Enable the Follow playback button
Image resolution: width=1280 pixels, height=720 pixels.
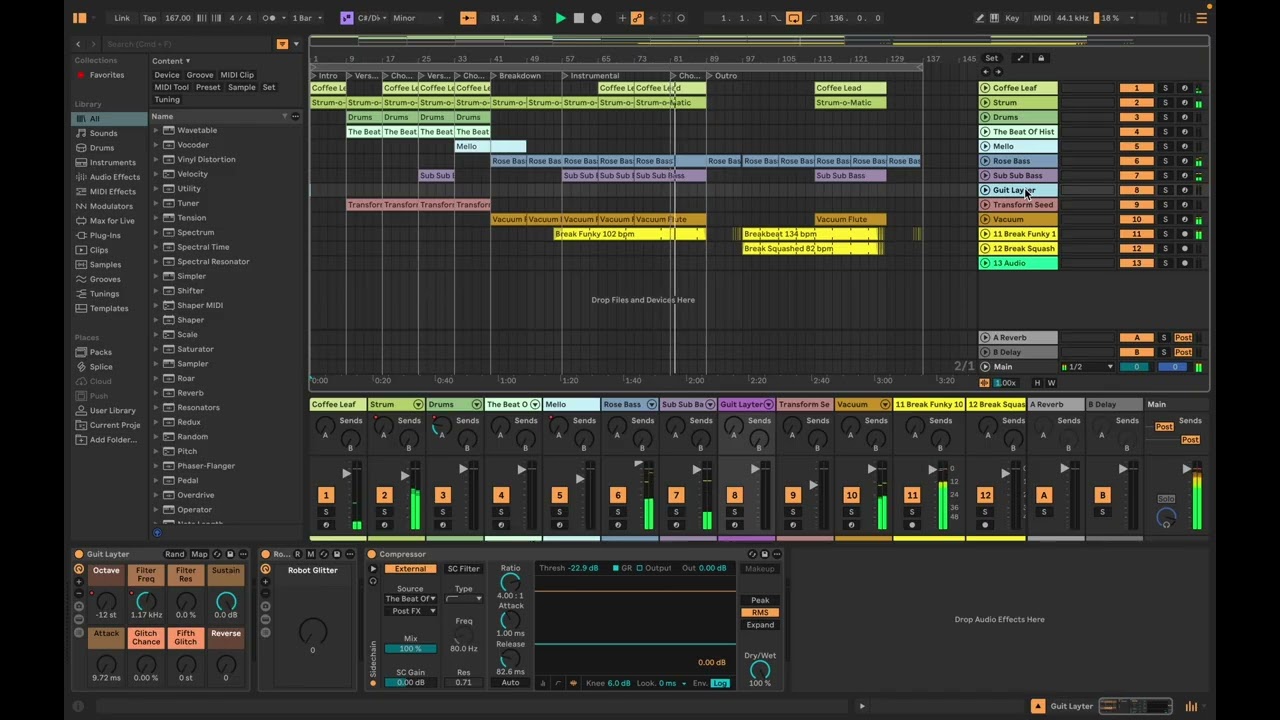tap(467, 18)
